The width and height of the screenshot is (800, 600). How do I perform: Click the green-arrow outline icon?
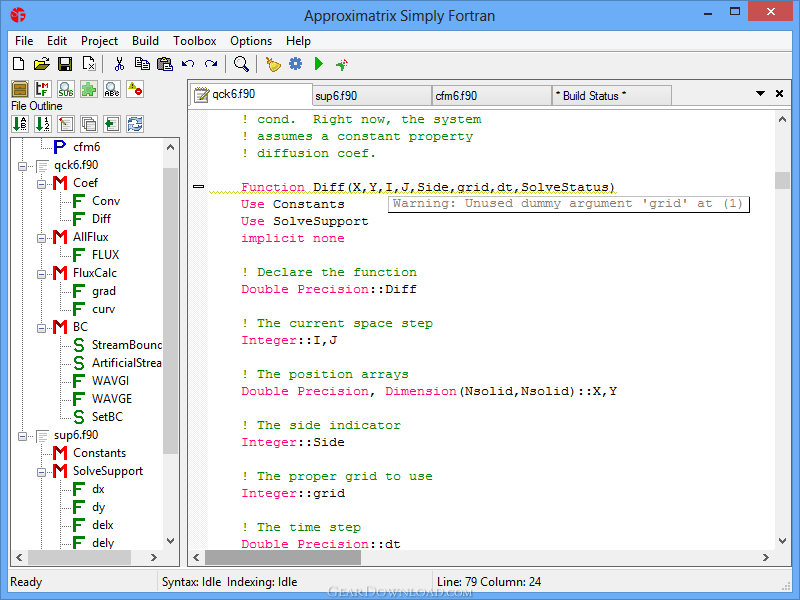click(x=112, y=124)
